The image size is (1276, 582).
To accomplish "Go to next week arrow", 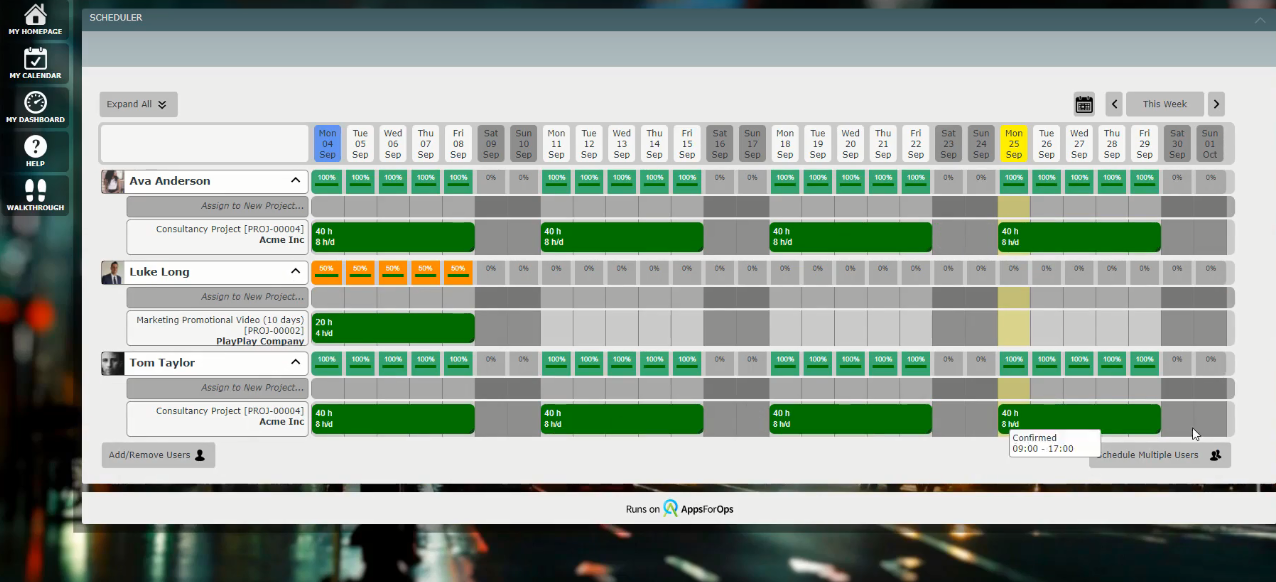I will (x=1216, y=104).
